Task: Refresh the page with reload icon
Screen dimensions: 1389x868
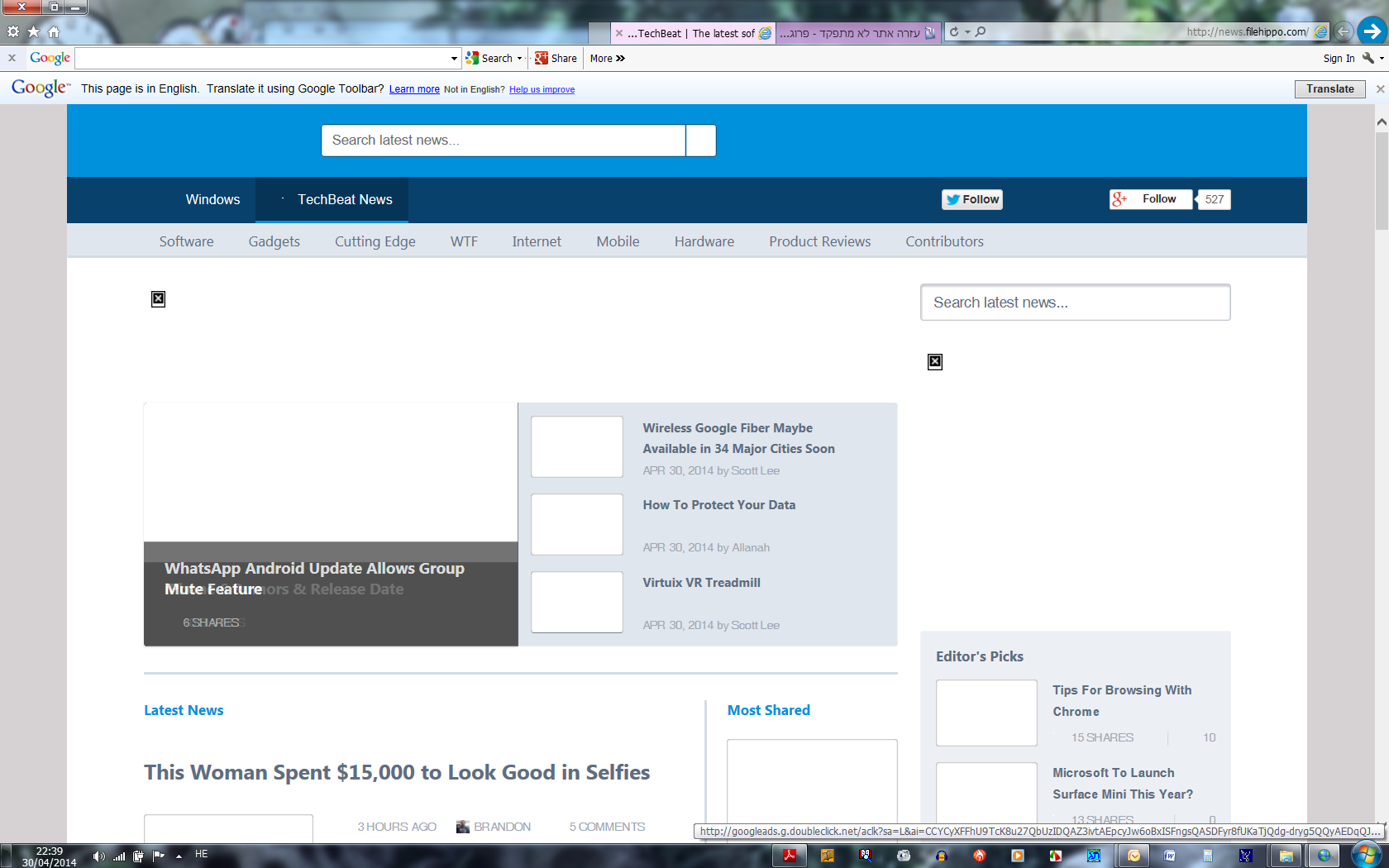Action: click(x=954, y=31)
